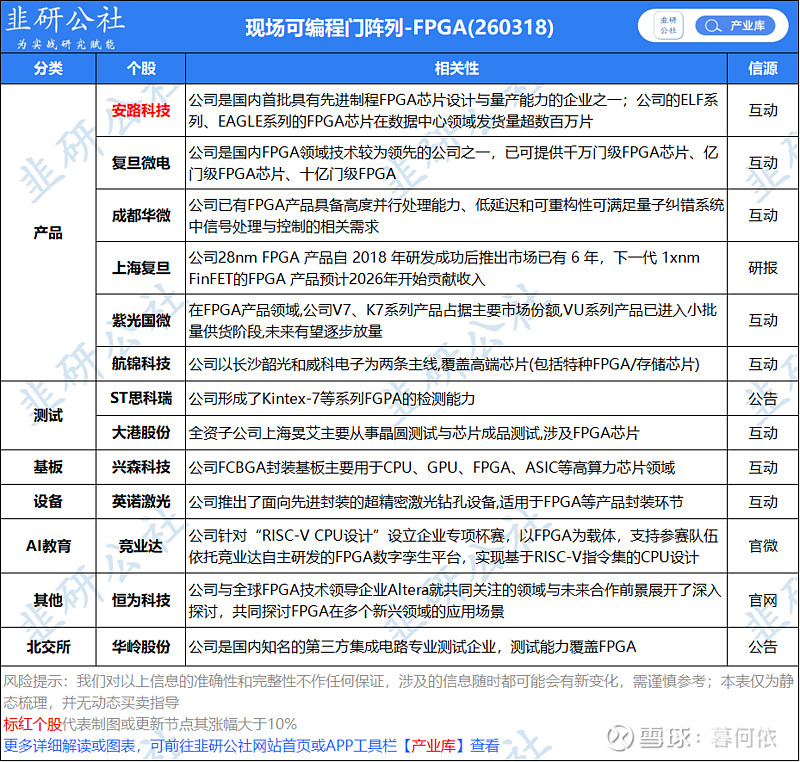Click the 官微 source for 竞业达

point(763,546)
